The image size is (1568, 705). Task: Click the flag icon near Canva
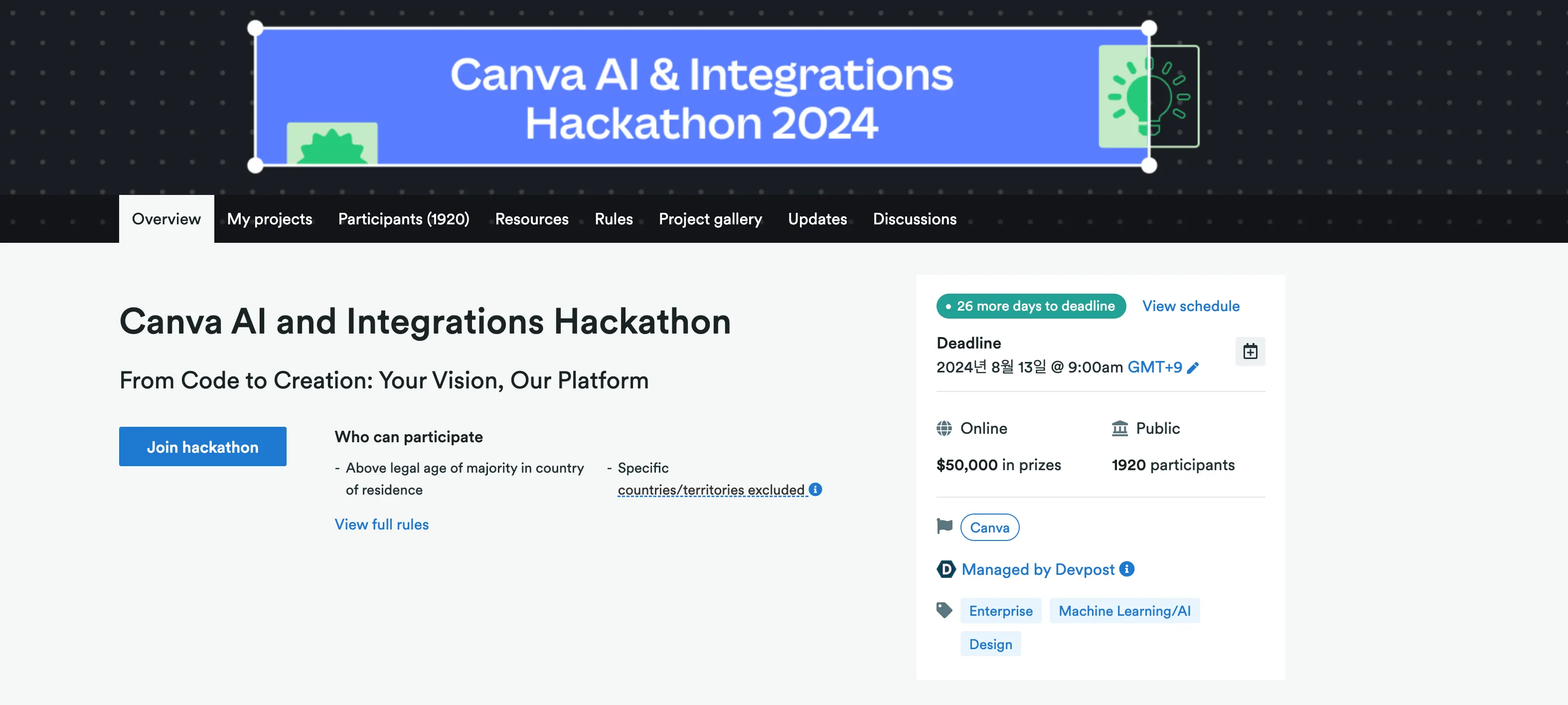pos(944,526)
